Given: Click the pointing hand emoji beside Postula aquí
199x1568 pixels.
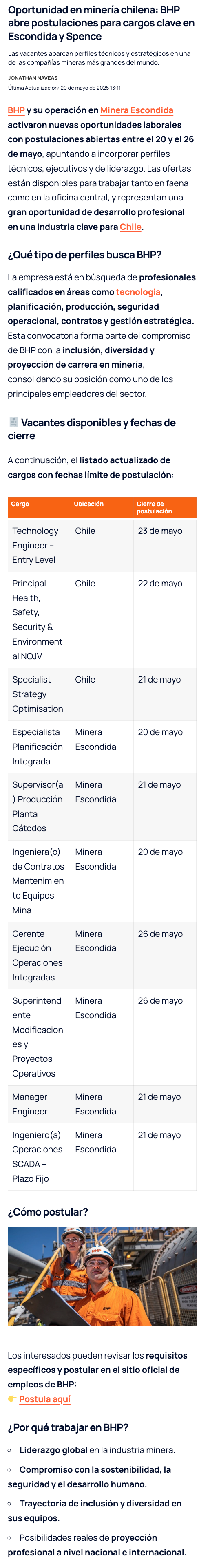Looking at the screenshot, I should [x=12, y=1399].
